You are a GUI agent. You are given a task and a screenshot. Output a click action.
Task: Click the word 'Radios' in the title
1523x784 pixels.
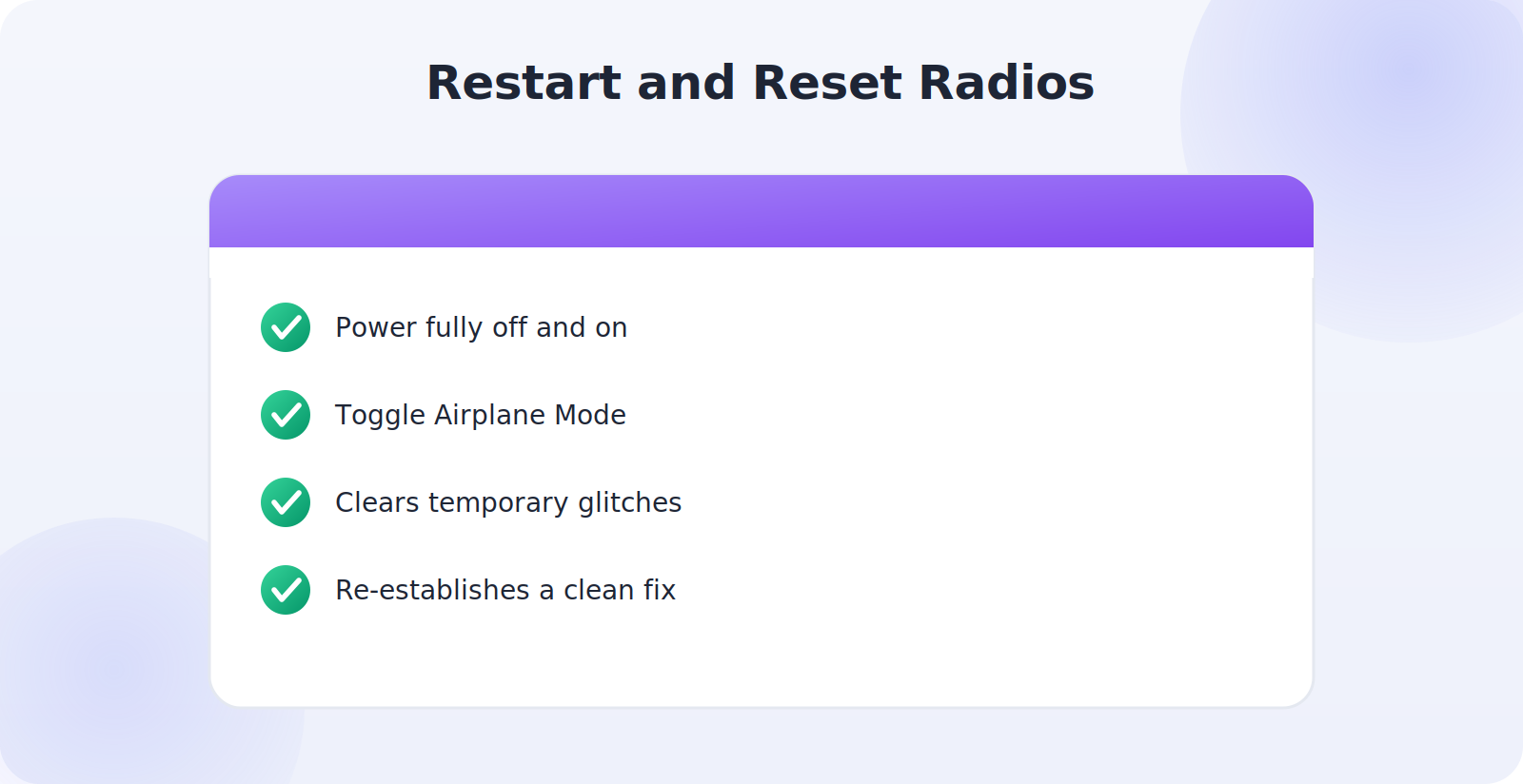(1007, 83)
